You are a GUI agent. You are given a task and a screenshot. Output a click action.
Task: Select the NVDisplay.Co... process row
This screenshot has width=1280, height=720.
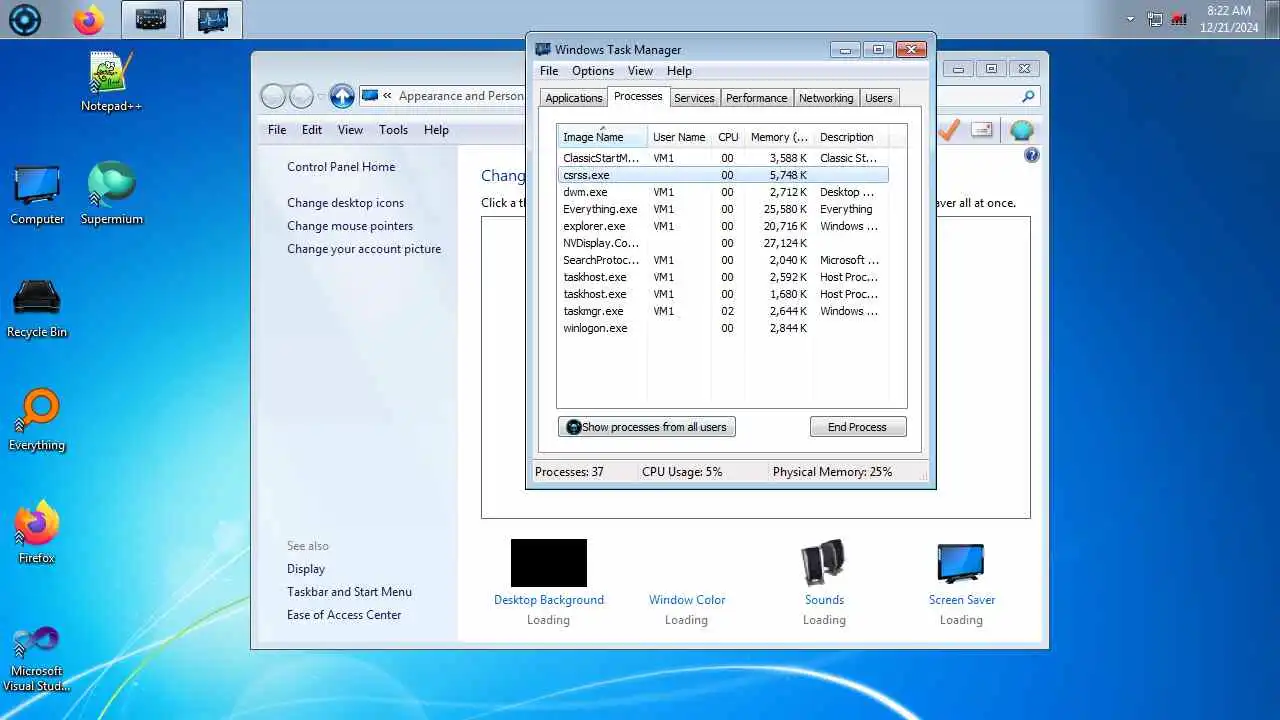point(723,243)
